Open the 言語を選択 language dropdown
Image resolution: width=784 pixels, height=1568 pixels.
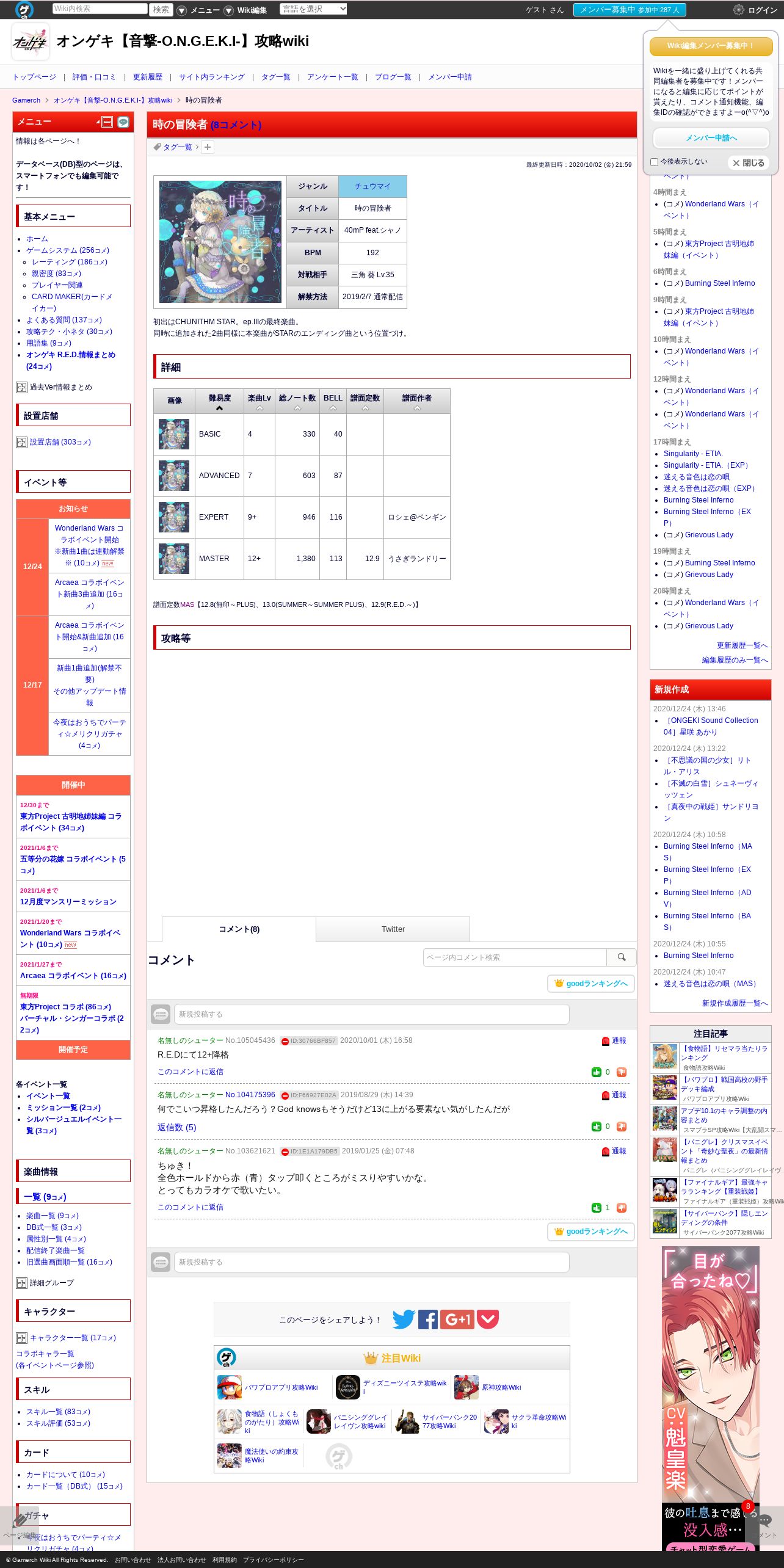coord(313,9)
